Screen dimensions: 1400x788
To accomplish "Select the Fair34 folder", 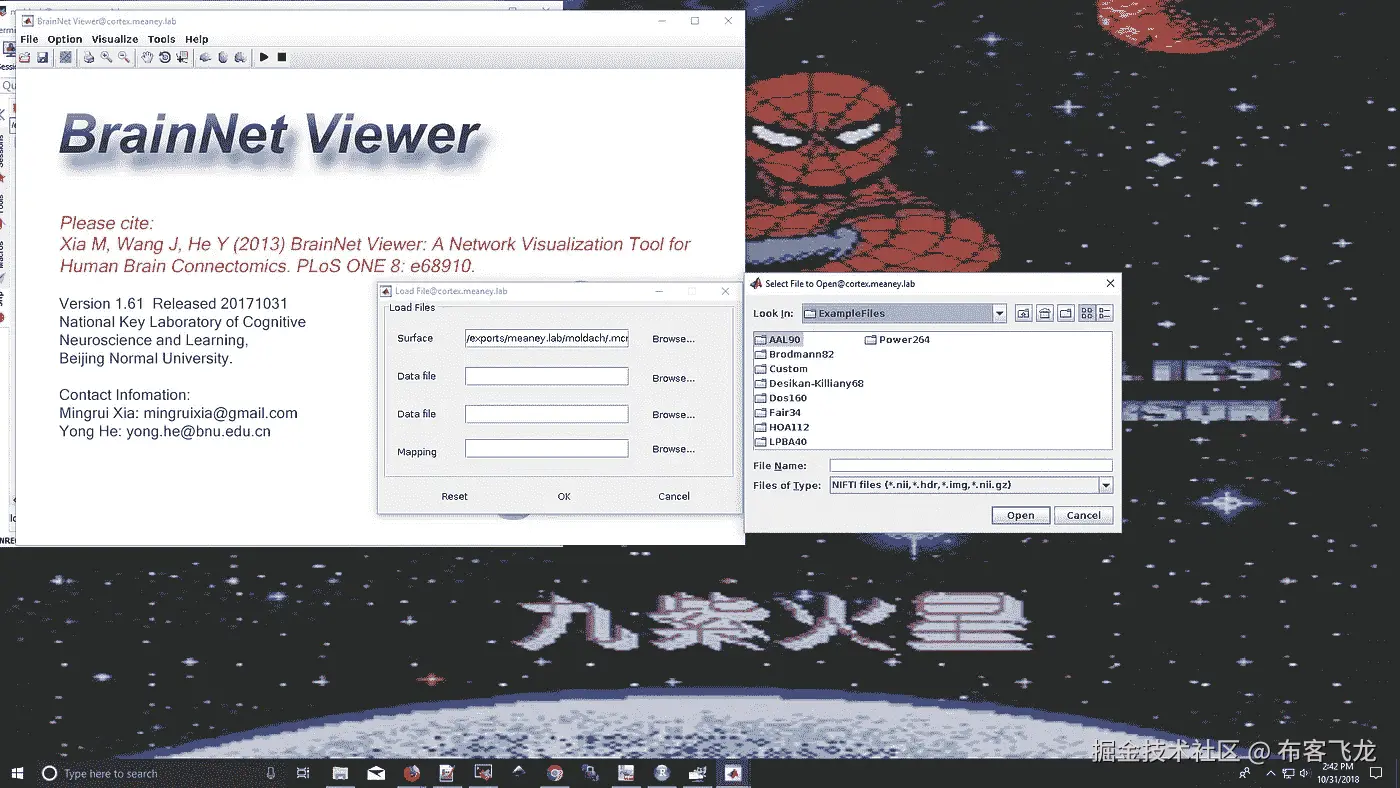I will 778,412.
